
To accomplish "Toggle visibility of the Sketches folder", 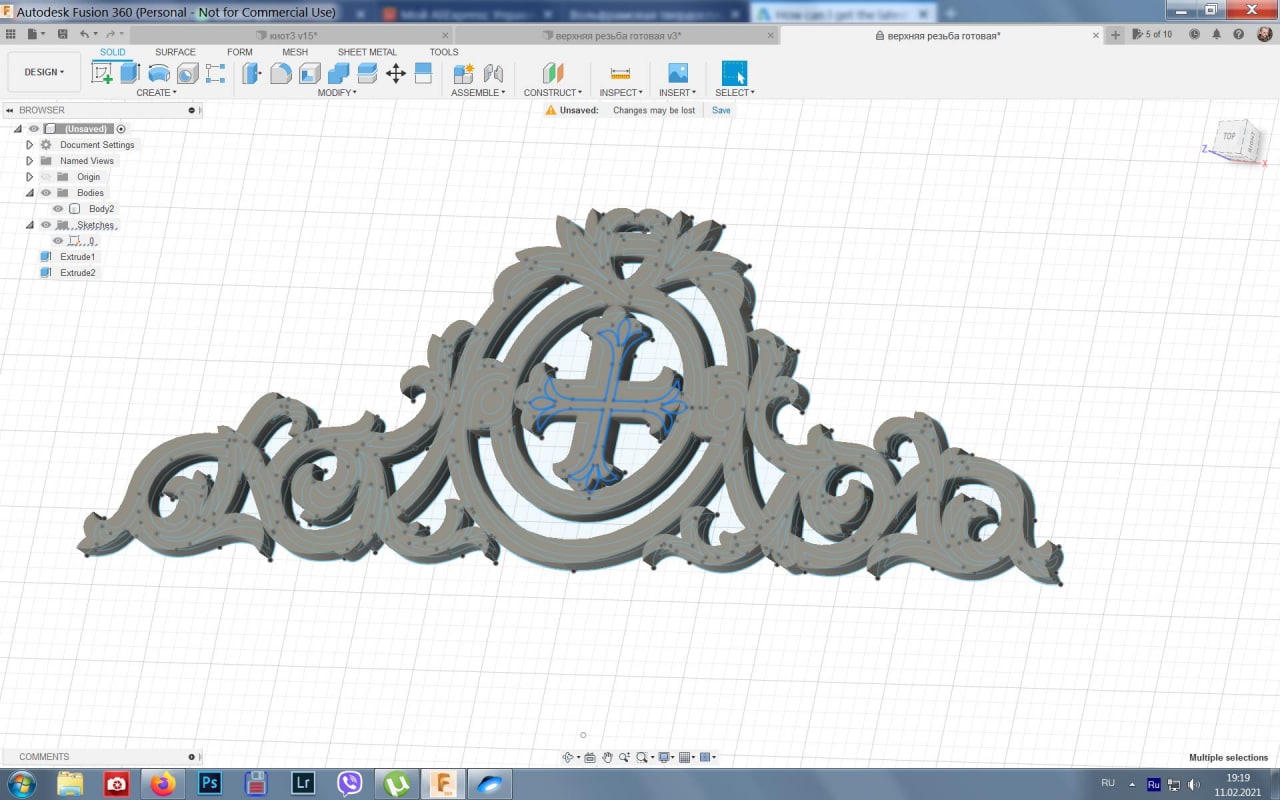I will tap(46, 225).
